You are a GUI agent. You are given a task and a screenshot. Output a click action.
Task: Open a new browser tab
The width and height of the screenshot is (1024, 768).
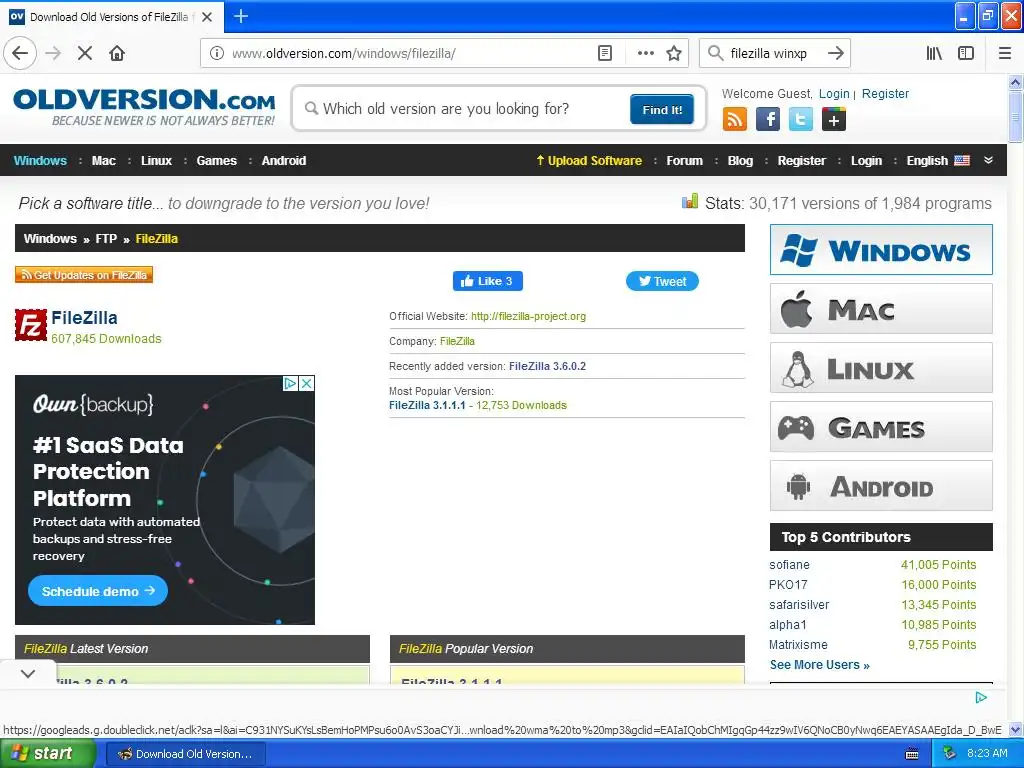(241, 16)
